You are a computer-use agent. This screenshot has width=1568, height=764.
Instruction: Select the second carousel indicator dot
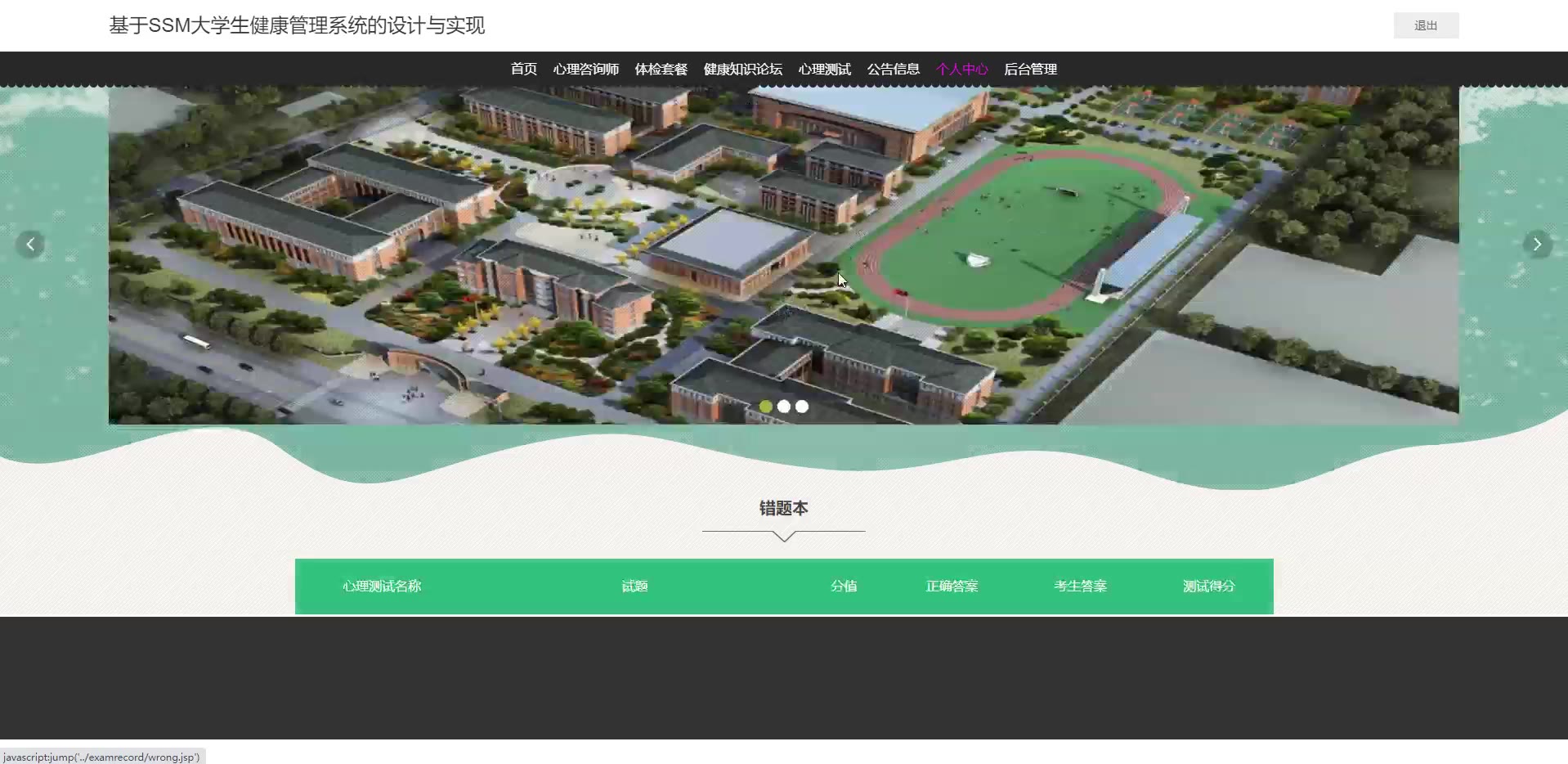(x=784, y=407)
